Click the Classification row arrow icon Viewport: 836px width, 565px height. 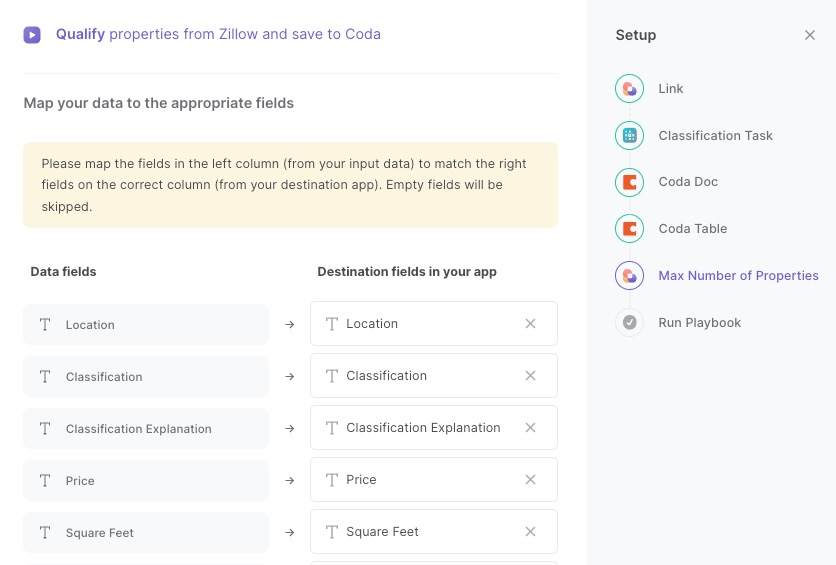[x=290, y=376]
